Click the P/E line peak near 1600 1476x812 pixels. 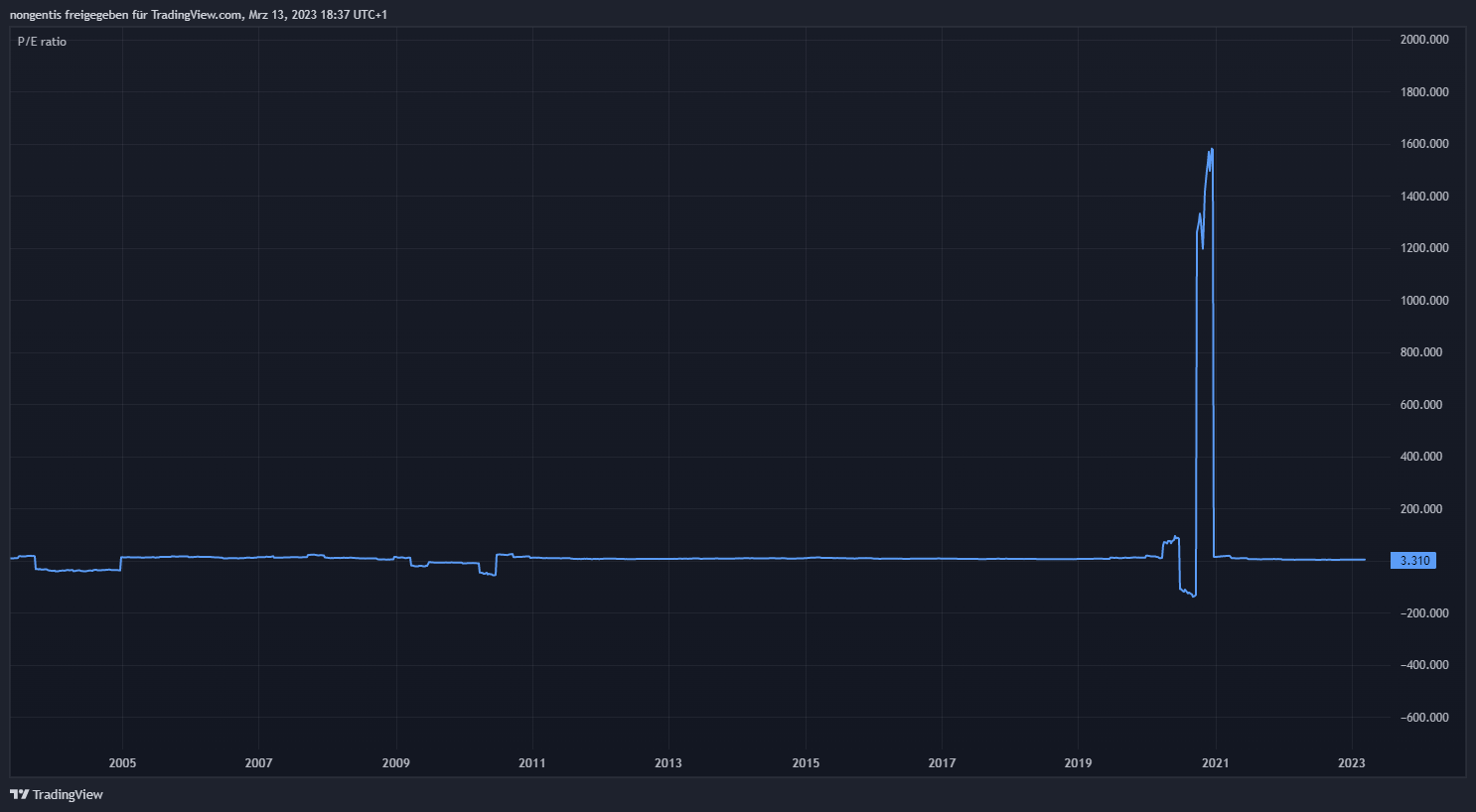click(1211, 151)
